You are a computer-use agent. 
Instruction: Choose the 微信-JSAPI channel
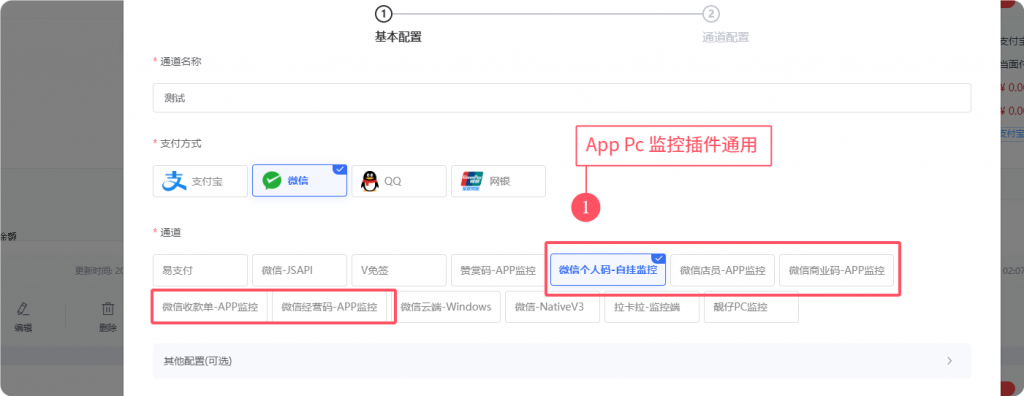point(300,270)
